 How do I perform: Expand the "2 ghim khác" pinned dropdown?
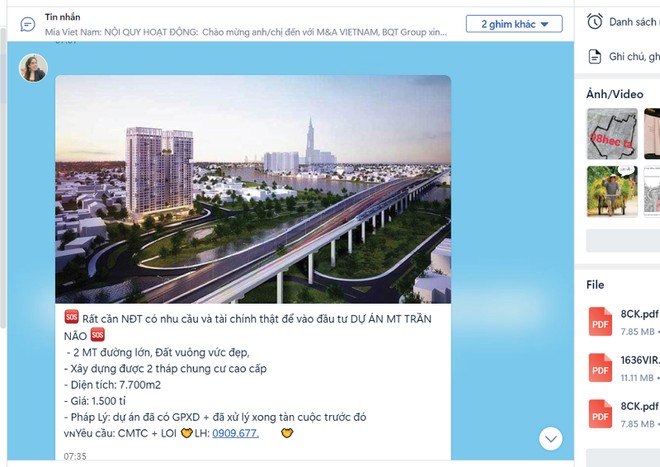(514, 24)
